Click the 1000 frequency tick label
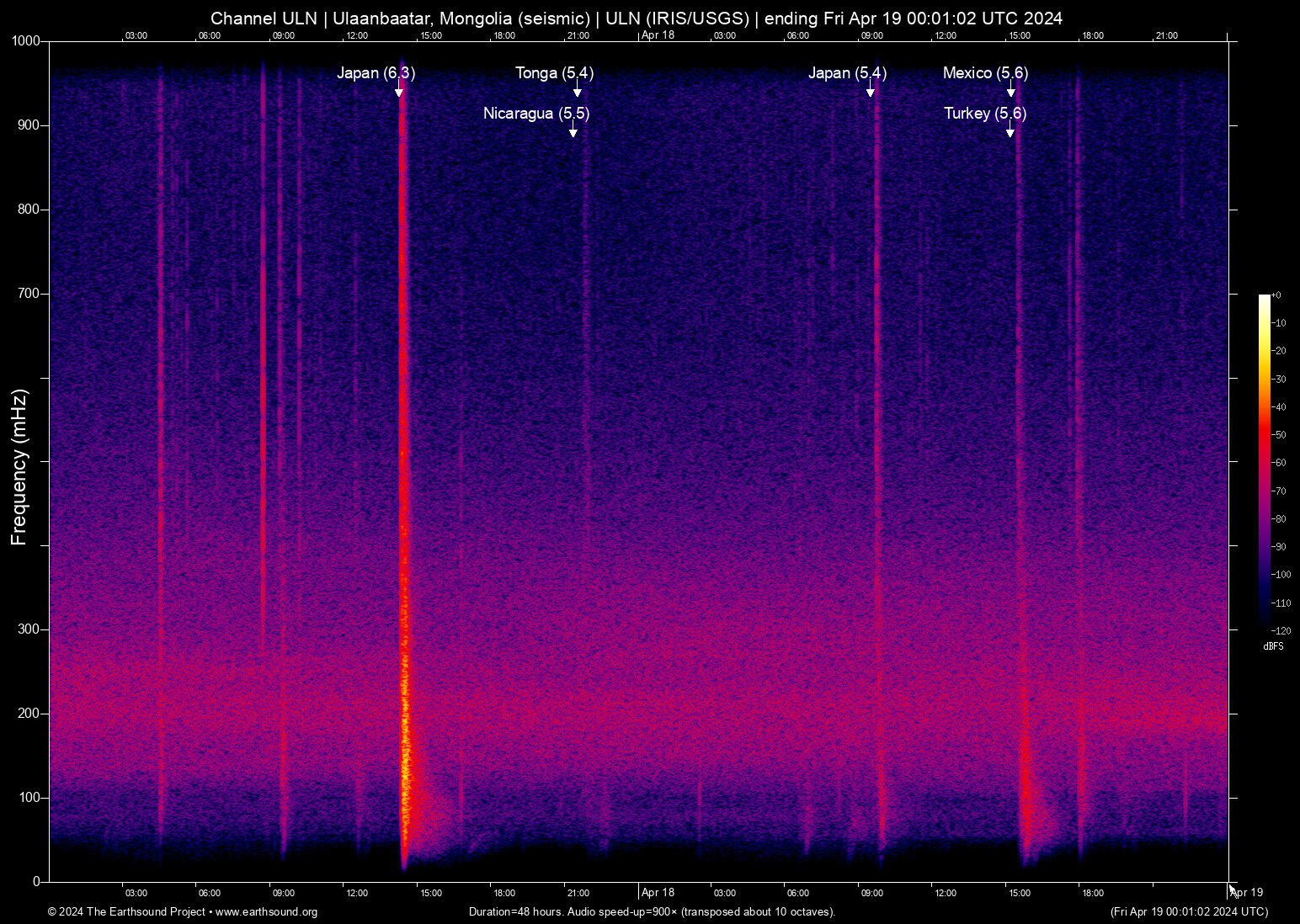The image size is (1300, 924). pyautogui.click(x=26, y=41)
